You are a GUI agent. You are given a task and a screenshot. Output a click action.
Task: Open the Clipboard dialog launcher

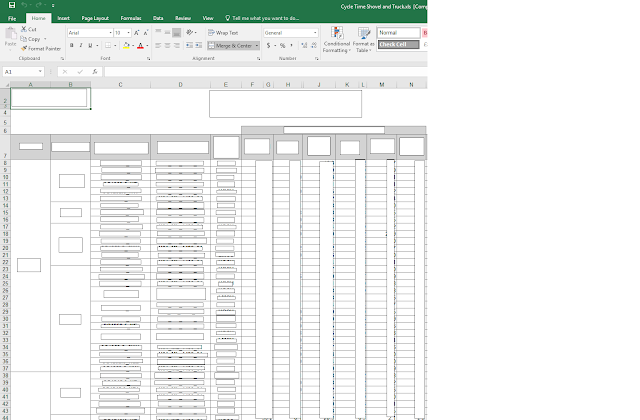click(x=62, y=59)
